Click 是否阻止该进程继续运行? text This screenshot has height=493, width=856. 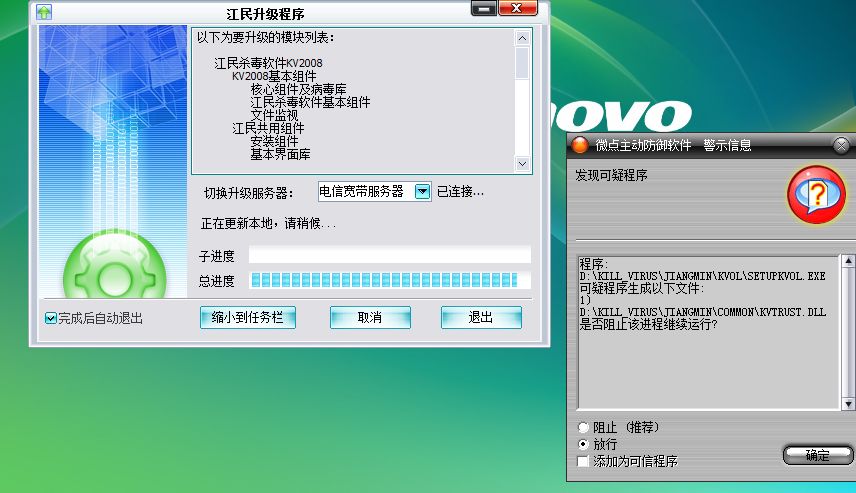point(648,324)
